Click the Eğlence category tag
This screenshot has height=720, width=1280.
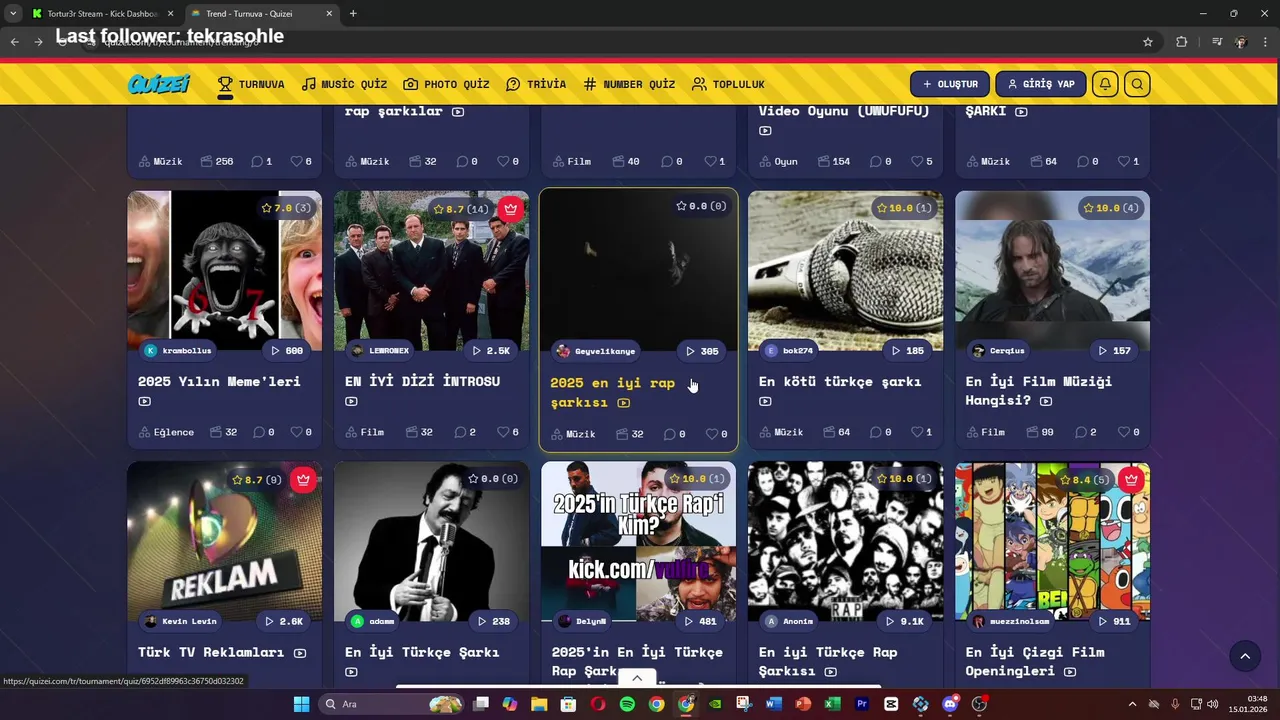(x=166, y=432)
